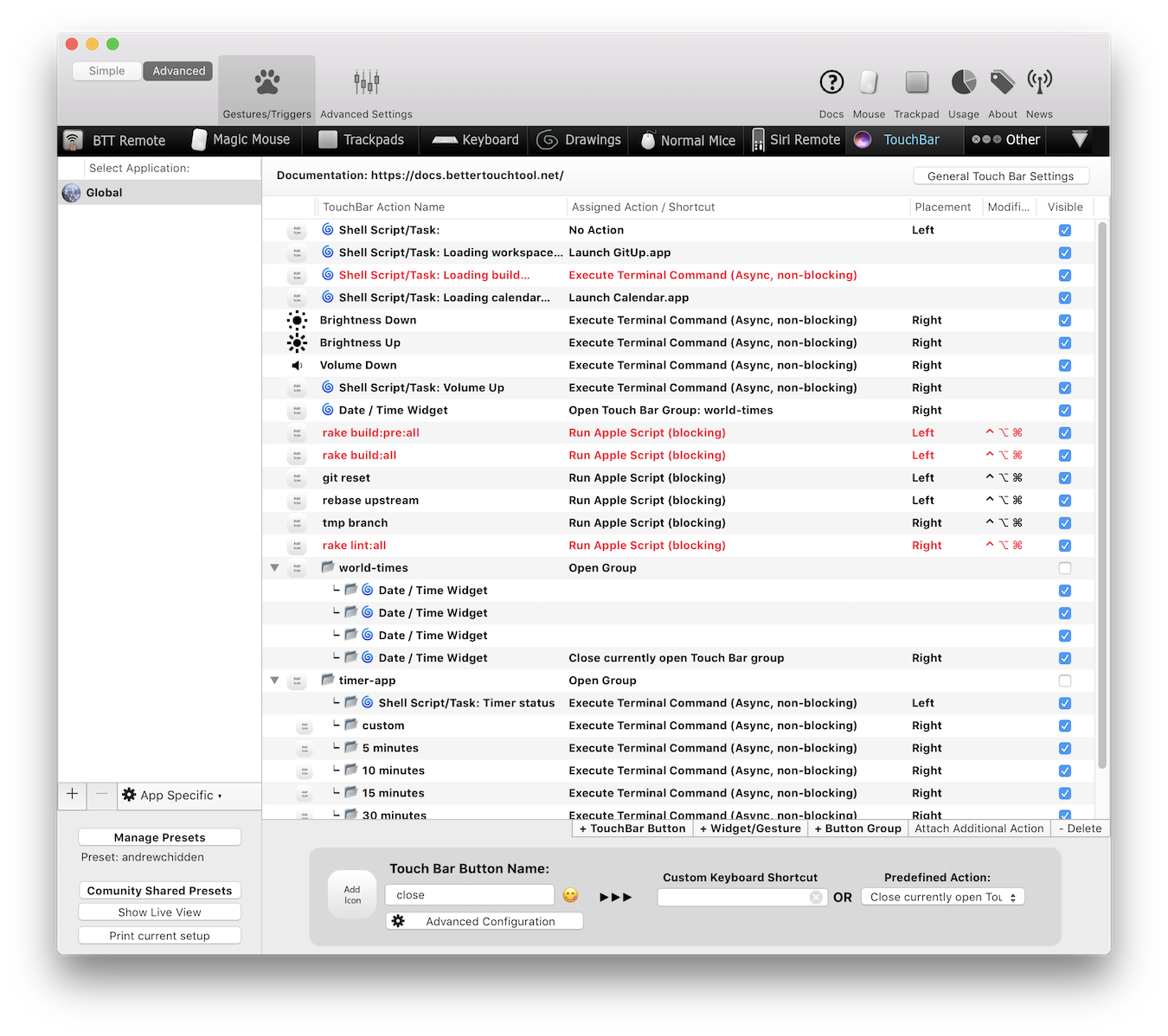The height and width of the screenshot is (1036, 1168).
Task: Click Print current setup button
Action: tap(159, 936)
